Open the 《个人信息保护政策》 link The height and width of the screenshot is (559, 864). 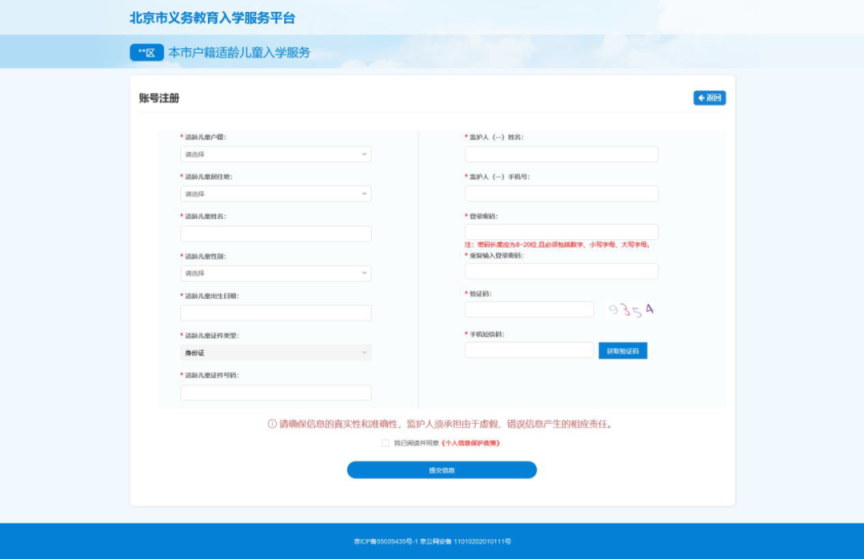pos(470,442)
